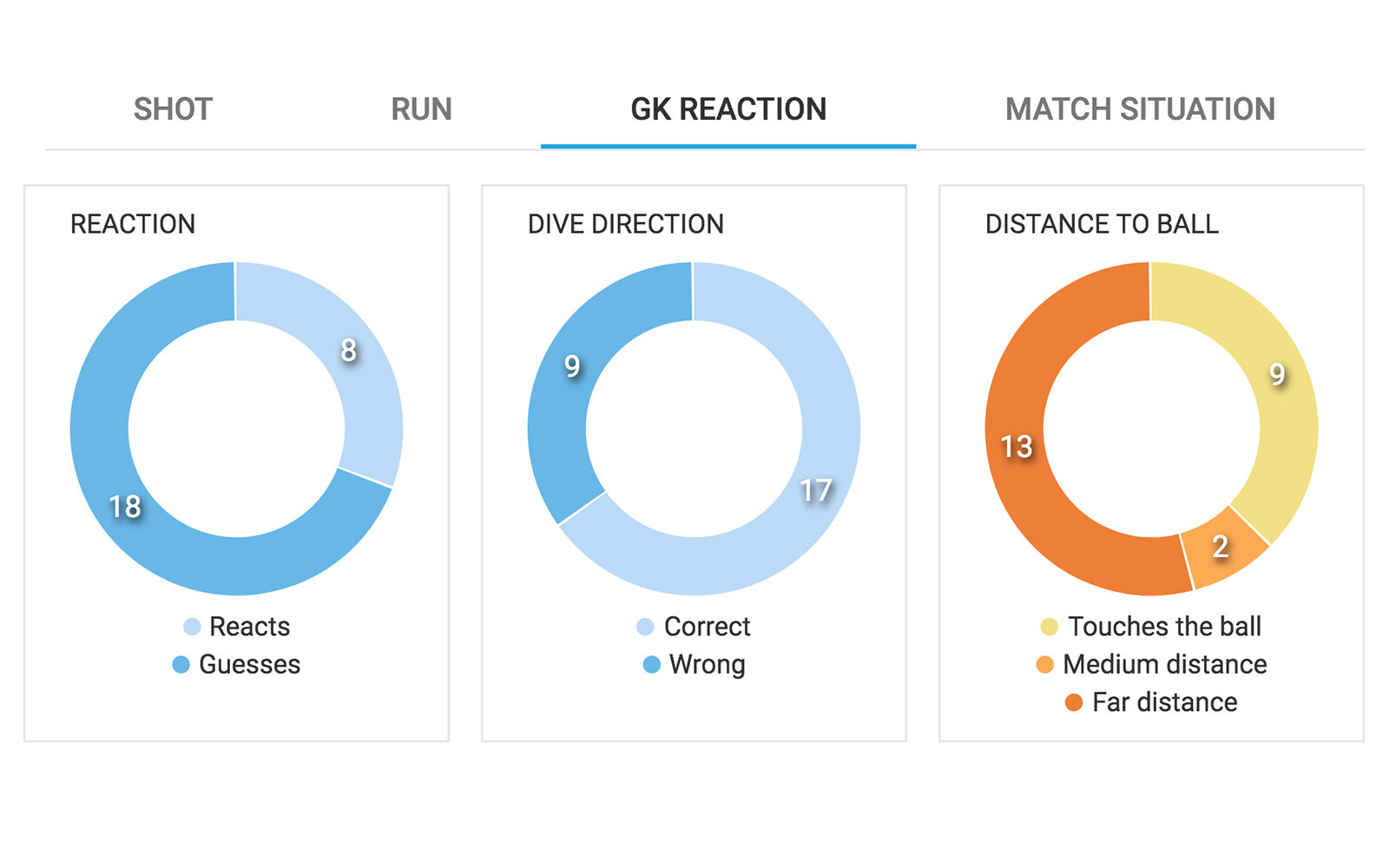Click the orange Far distance legend dot
This screenshot has height=868, width=1389.
tap(1072, 701)
